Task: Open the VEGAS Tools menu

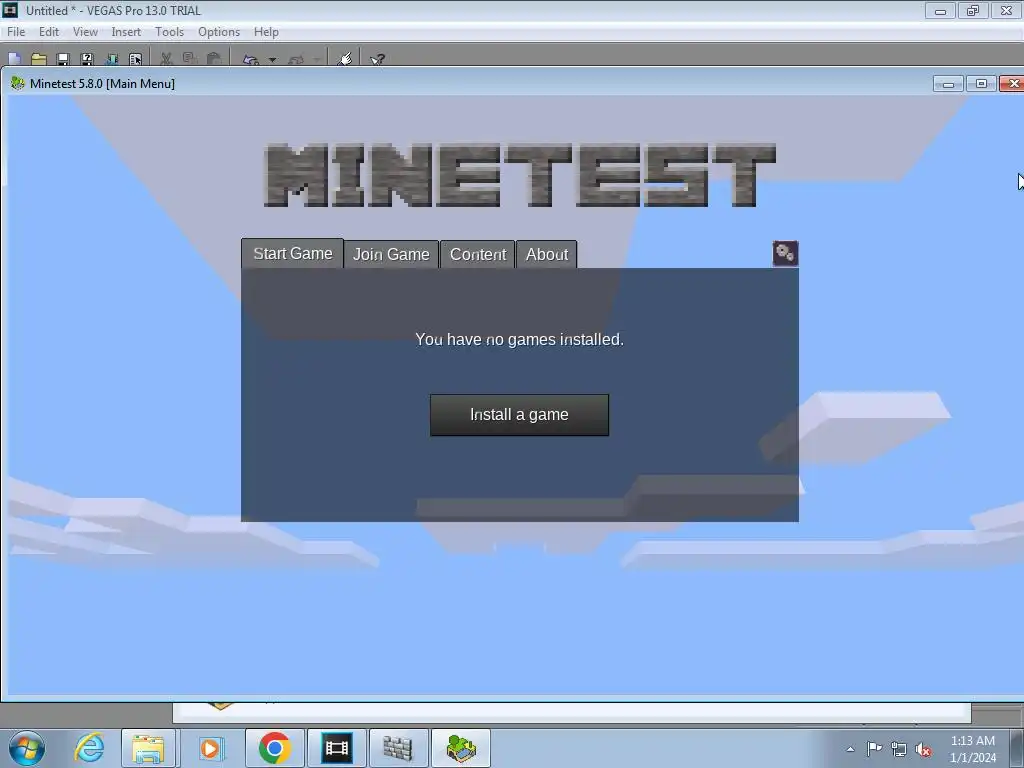Action: (x=169, y=31)
